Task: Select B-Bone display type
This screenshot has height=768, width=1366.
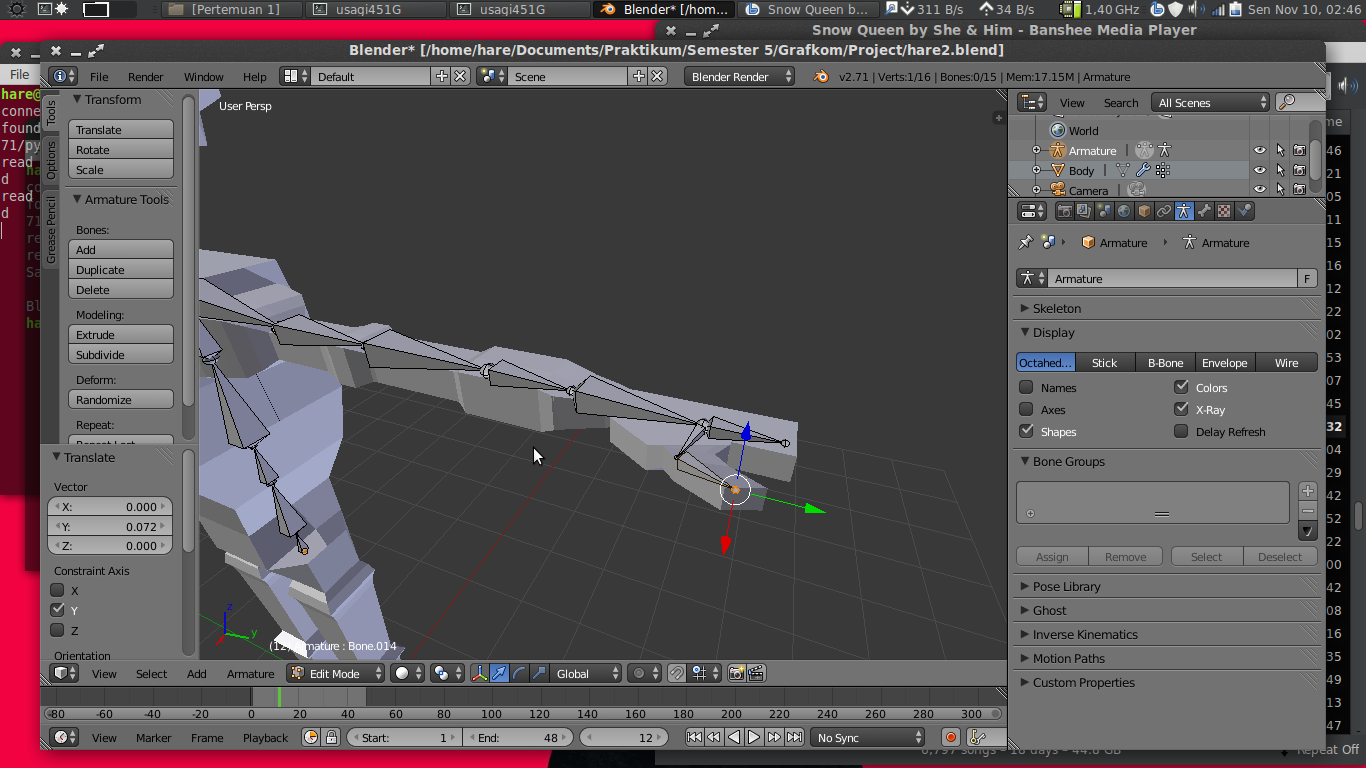Action: [1165, 362]
